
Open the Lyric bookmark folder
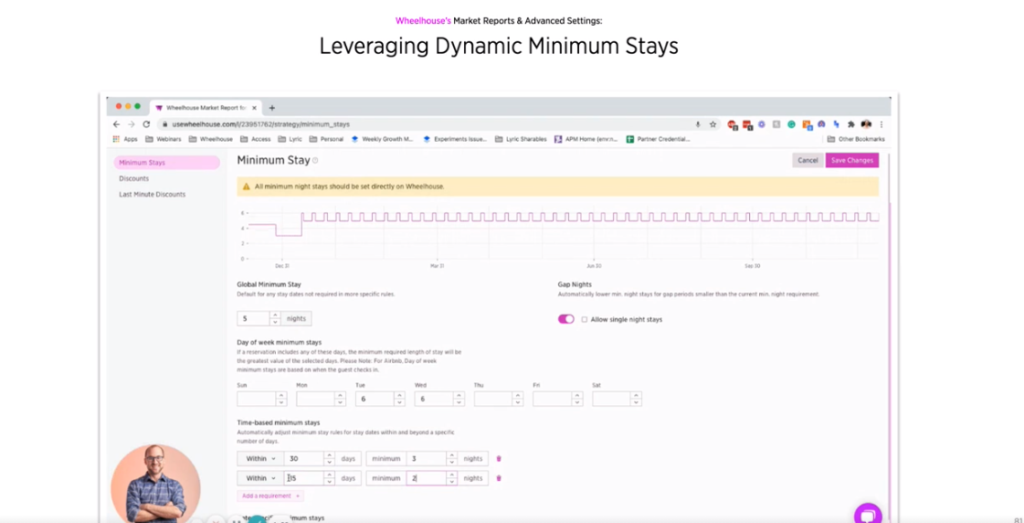[290, 139]
